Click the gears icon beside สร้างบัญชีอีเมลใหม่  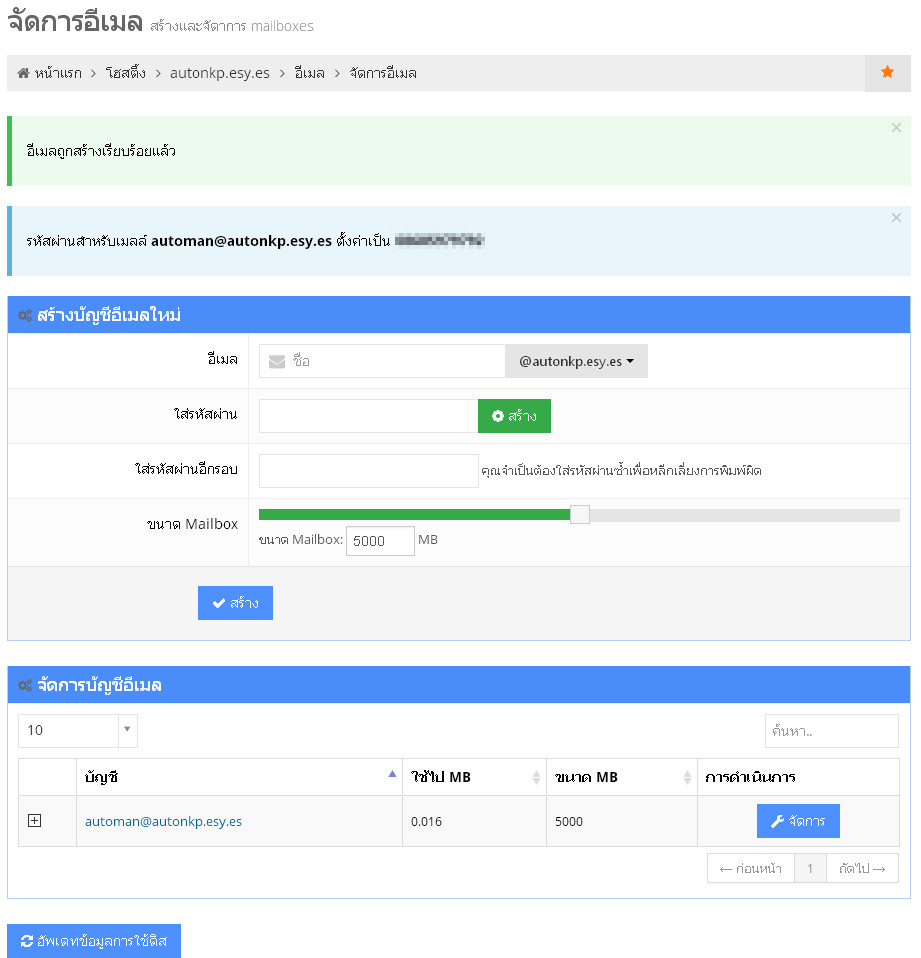[25, 315]
